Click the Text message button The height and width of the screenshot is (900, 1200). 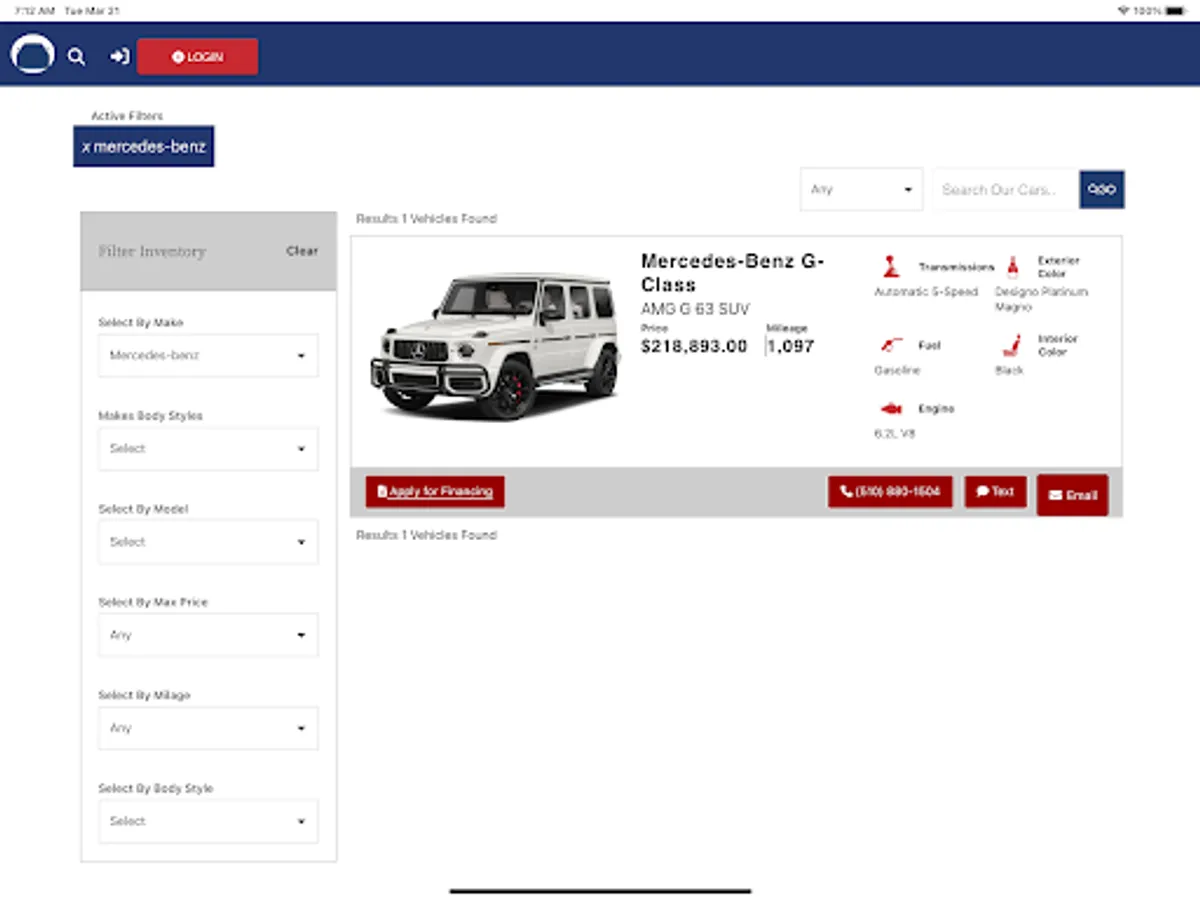(995, 491)
